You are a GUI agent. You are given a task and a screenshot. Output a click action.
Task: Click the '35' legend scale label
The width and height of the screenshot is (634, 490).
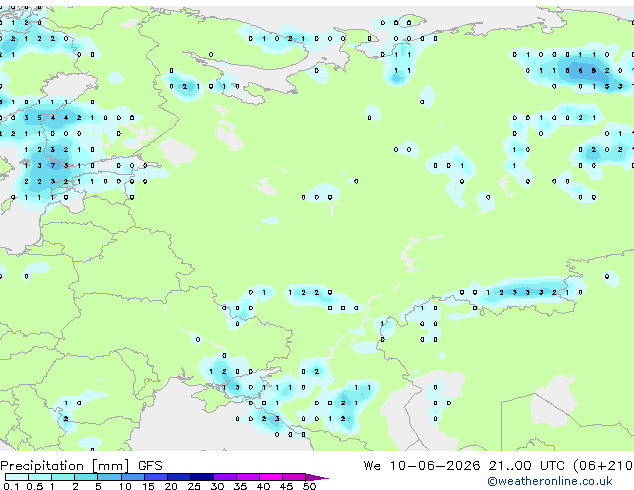[x=240, y=486]
